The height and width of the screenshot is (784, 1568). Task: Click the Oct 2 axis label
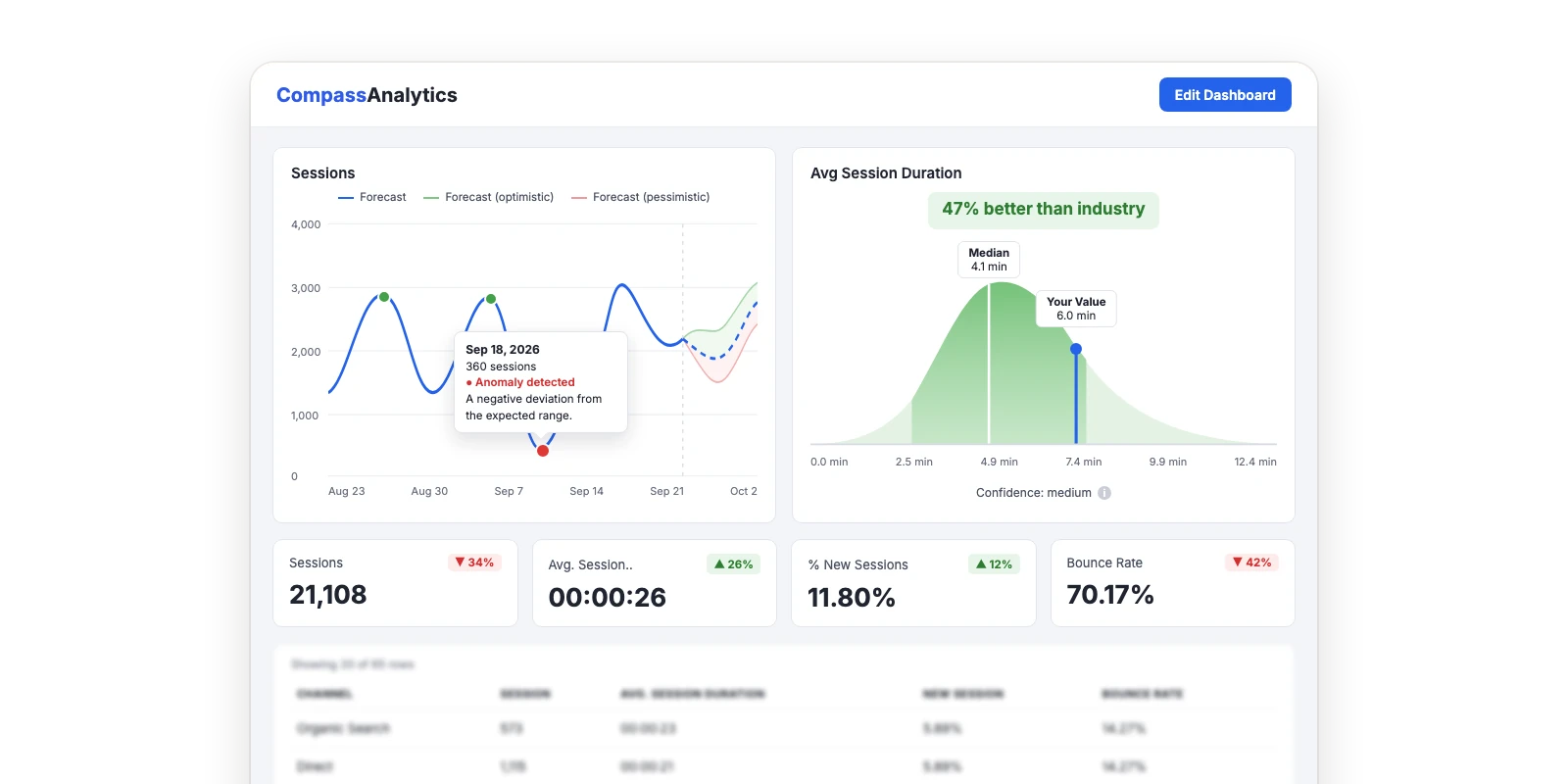click(744, 491)
